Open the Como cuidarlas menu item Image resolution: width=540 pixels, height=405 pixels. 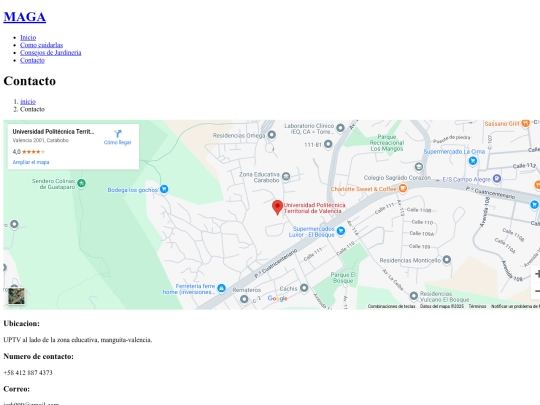pos(41,45)
